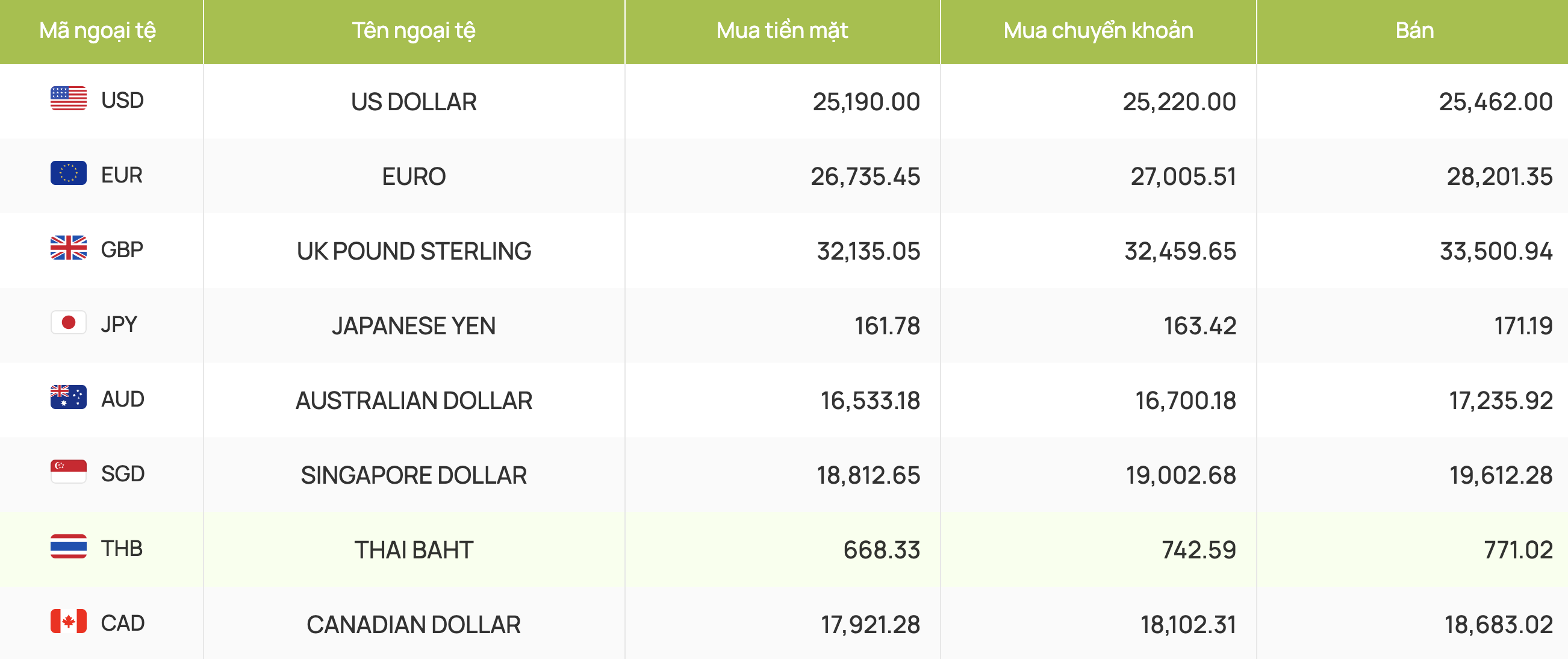Click the Thailand flag icon beside THB
Screen dimensions: 1568x659
click(x=68, y=547)
